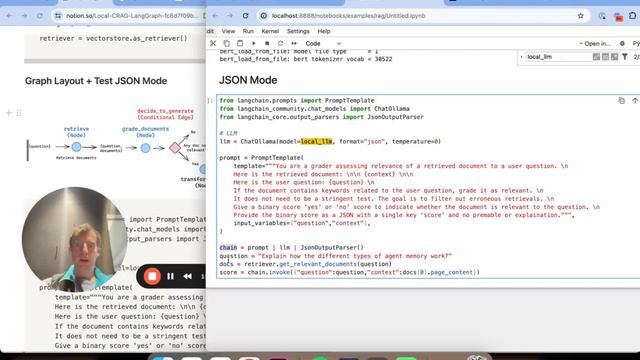640x360 pixels.
Task: Copy the selected cell in Jupyter
Action: point(227,43)
